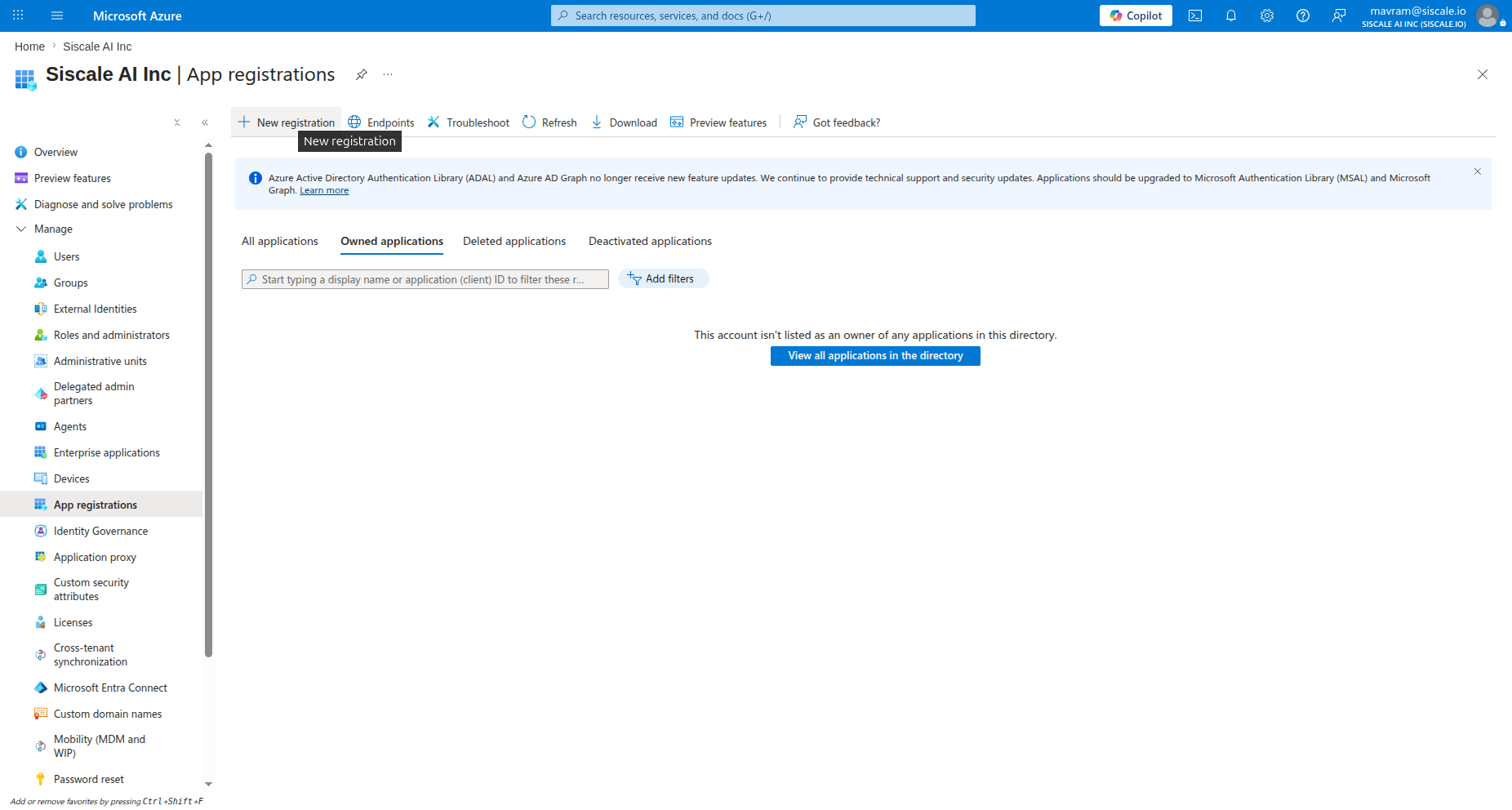Image resolution: width=1512 pixels, height=810 pixels.
Task: Open the Azure portal hamburger menu
Action: pyautogui.click(x=57, y=16)
